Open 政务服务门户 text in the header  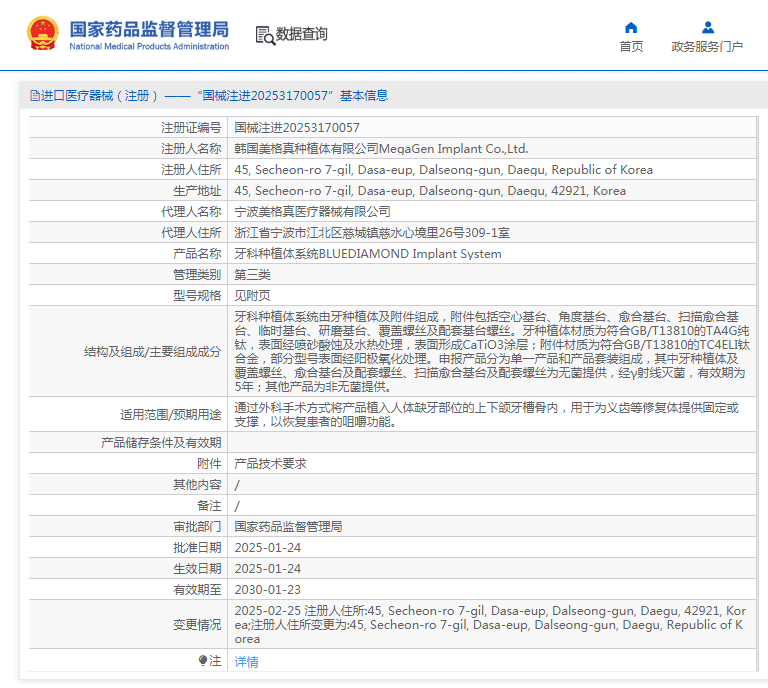click(x=707, y=47)
